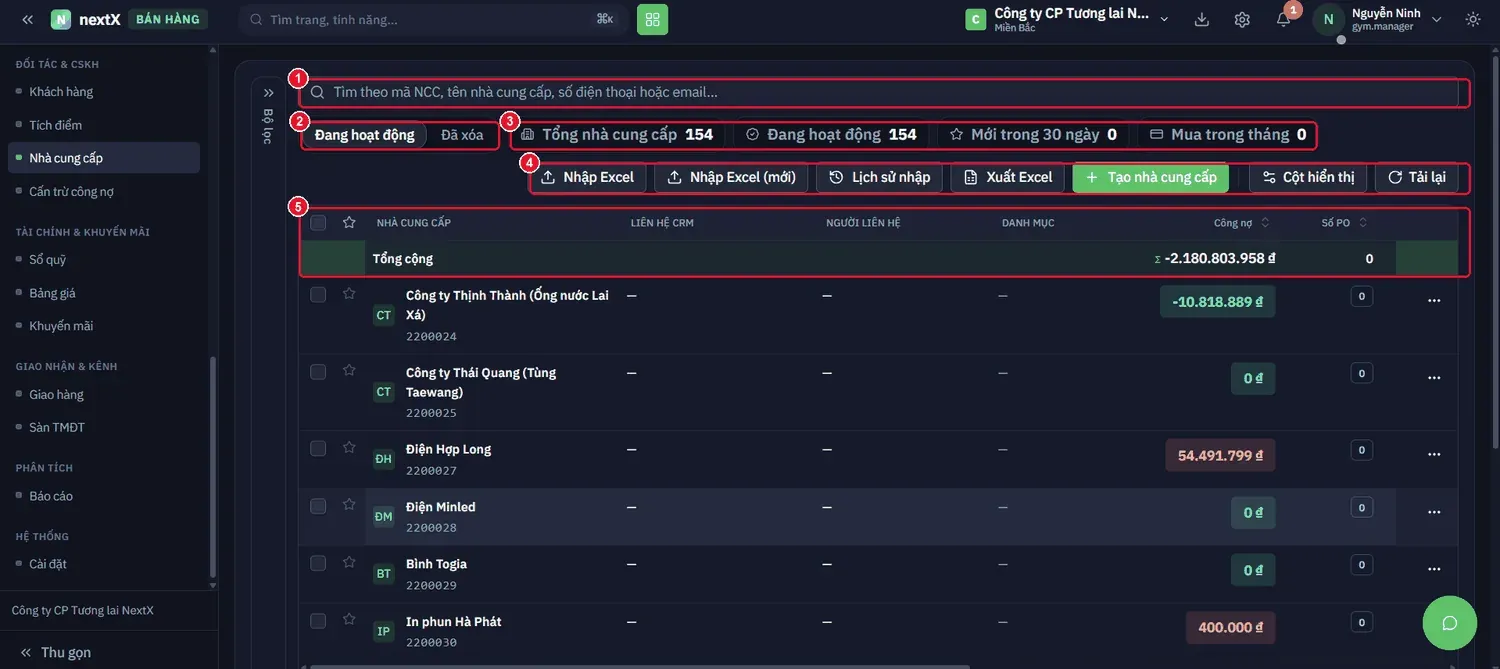Check the Công ty Thái Quang row
The width and height of the screenshot is (1500, 669).
[318, 371]
